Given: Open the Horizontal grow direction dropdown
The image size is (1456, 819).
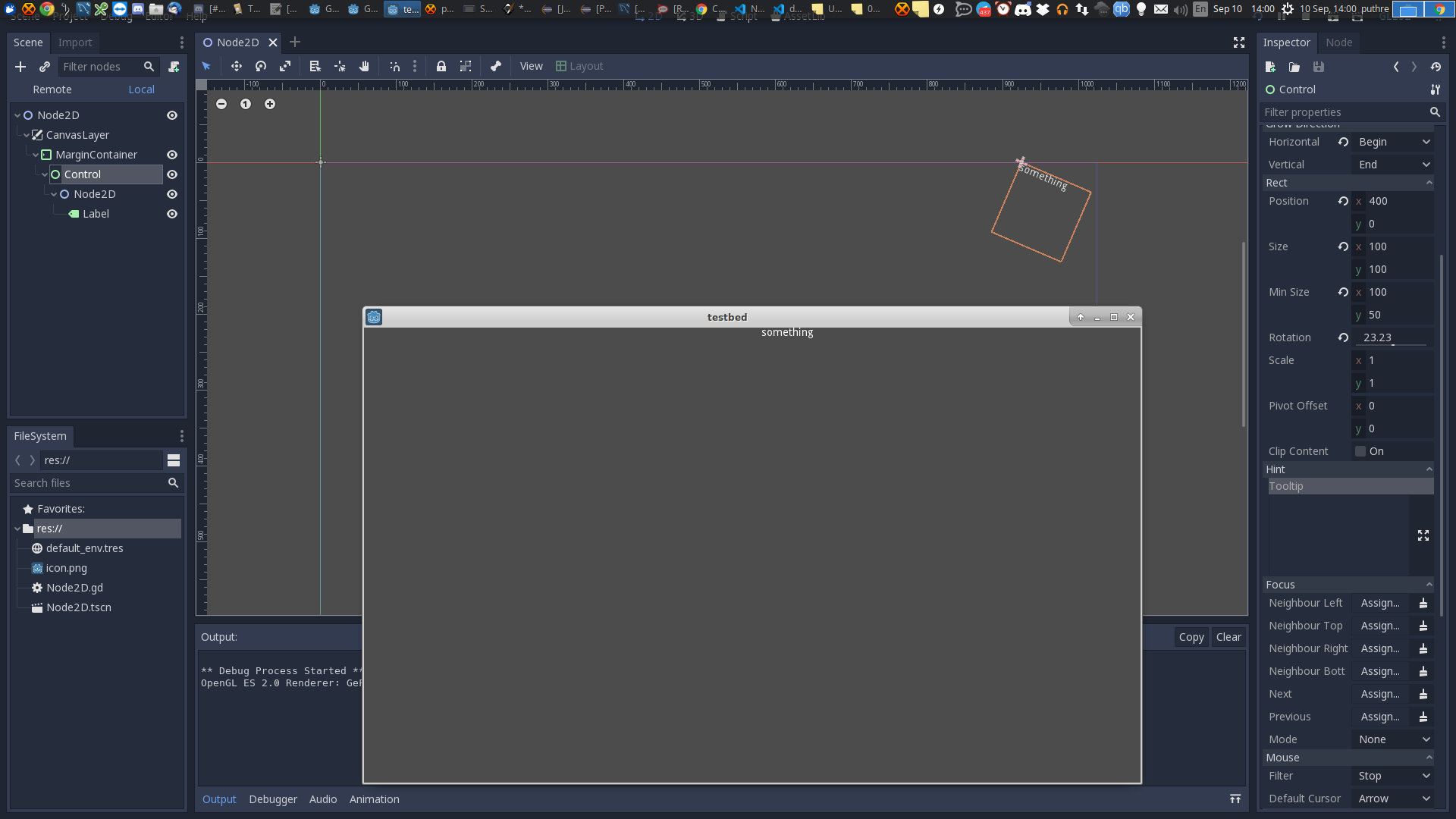Looking at the screenshot, I should [1393, 142].
